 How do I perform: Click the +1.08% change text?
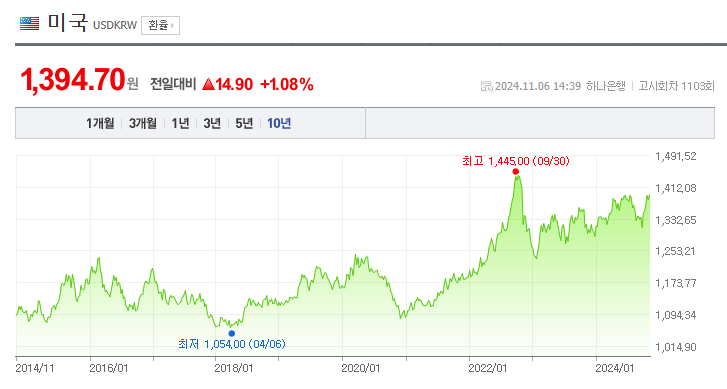pyautogui.click(x=287, y=84)
